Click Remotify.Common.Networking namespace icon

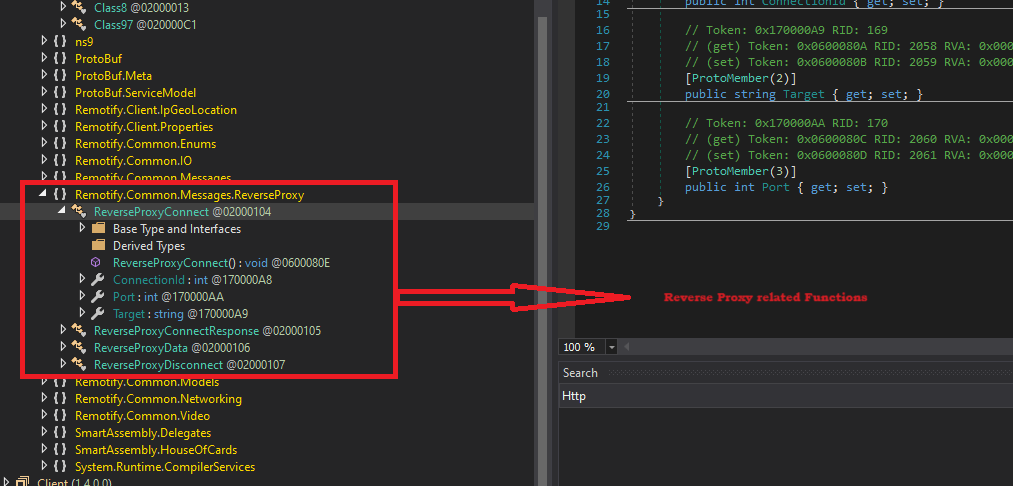(x=60, y=398)
